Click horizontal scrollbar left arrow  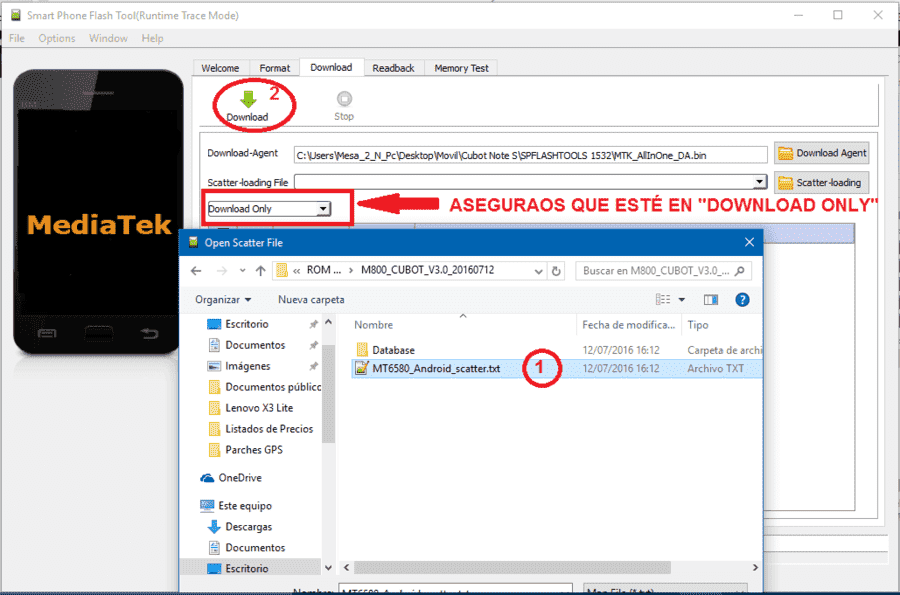pos(346,567)
